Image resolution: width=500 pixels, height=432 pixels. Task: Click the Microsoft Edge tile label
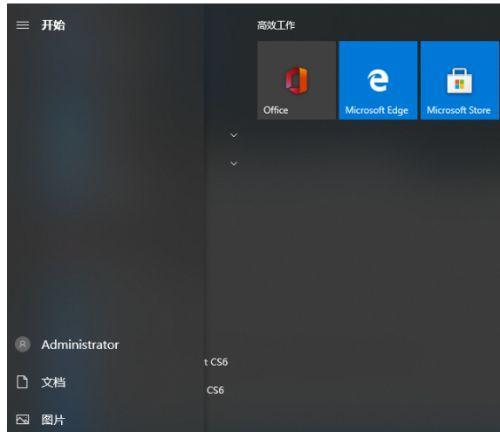[x=377, y=110]
